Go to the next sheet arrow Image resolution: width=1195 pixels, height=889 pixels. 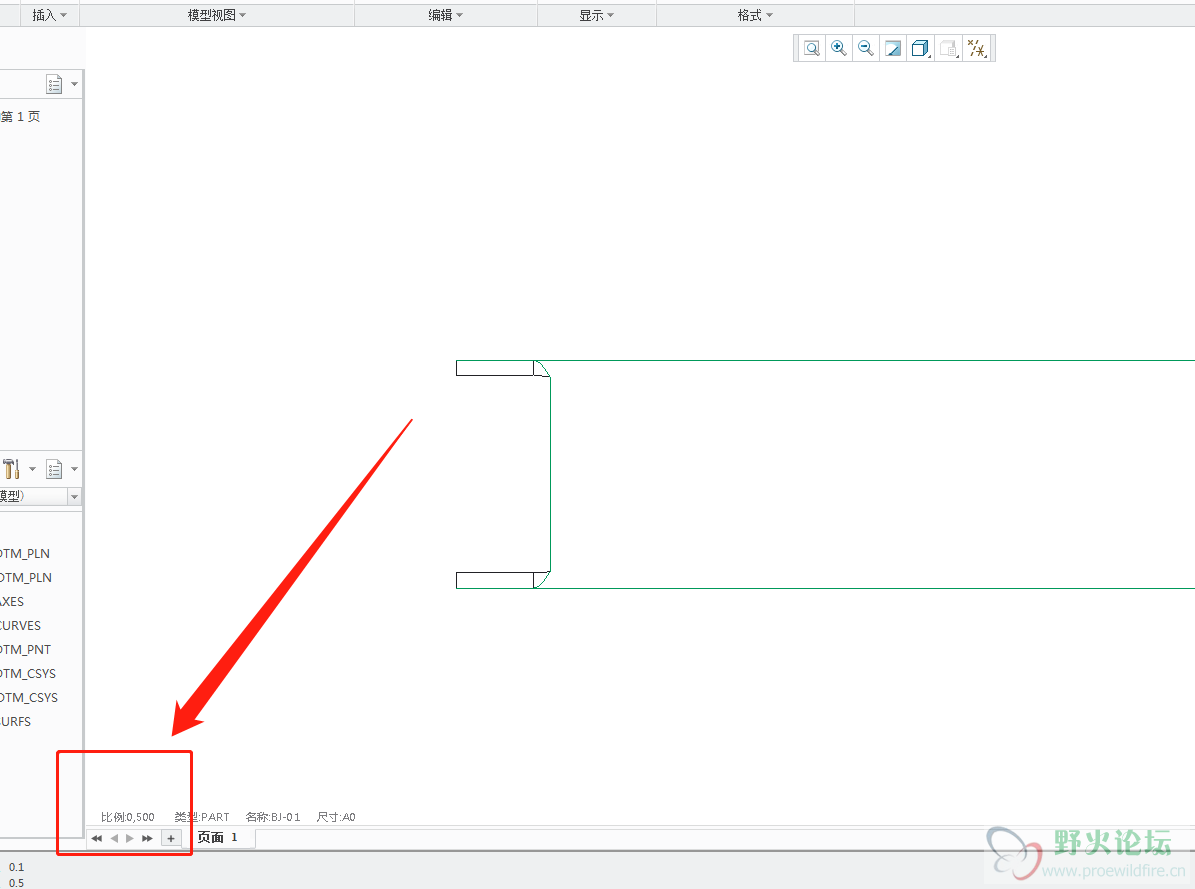point(130,838)
